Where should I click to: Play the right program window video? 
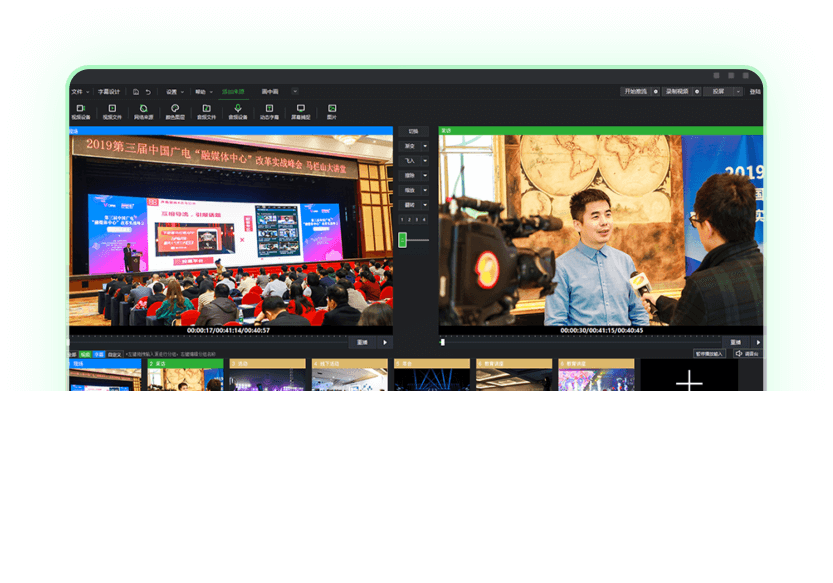(758, 342)
